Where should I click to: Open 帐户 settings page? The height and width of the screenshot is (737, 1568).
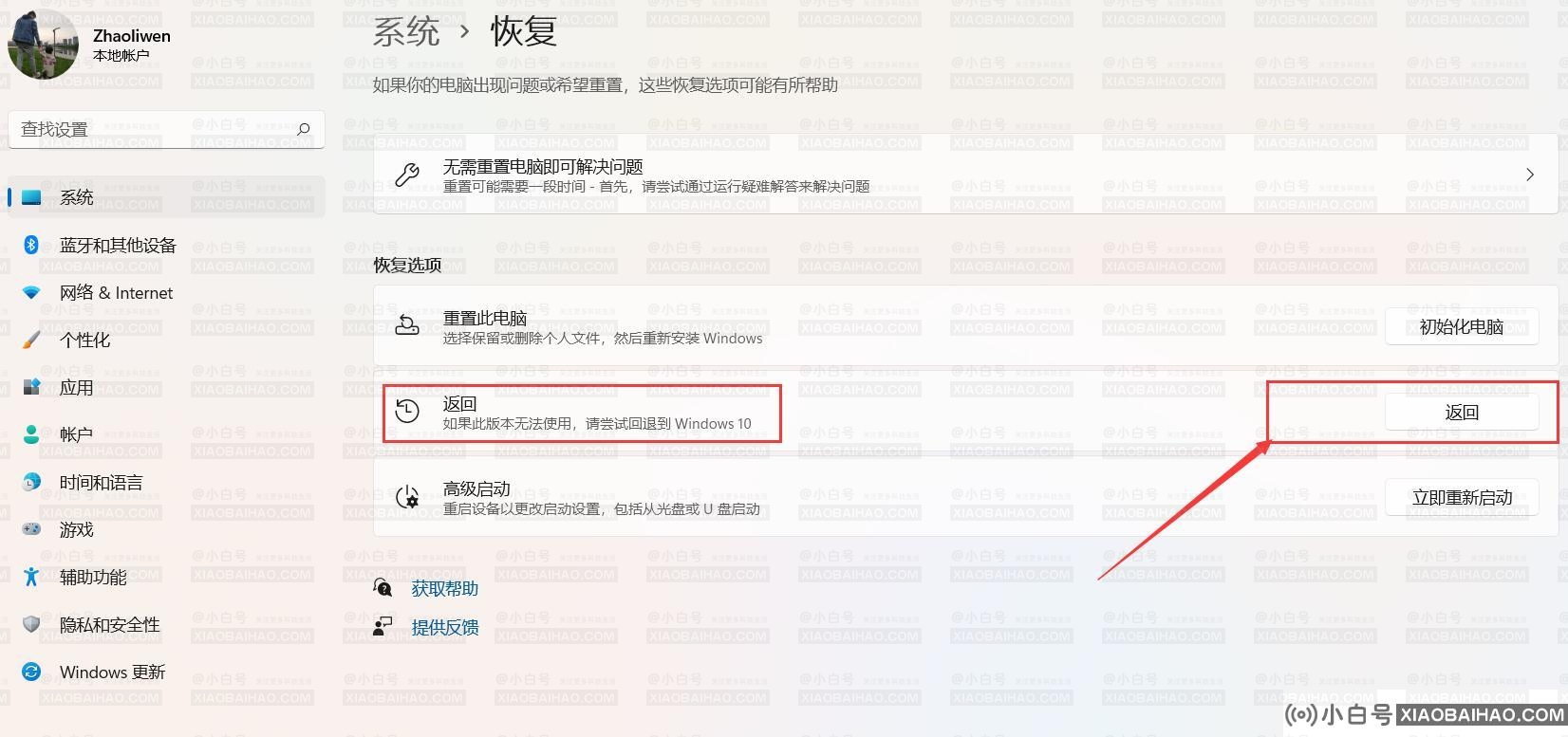pyautogui.click(x=76, y=434)
